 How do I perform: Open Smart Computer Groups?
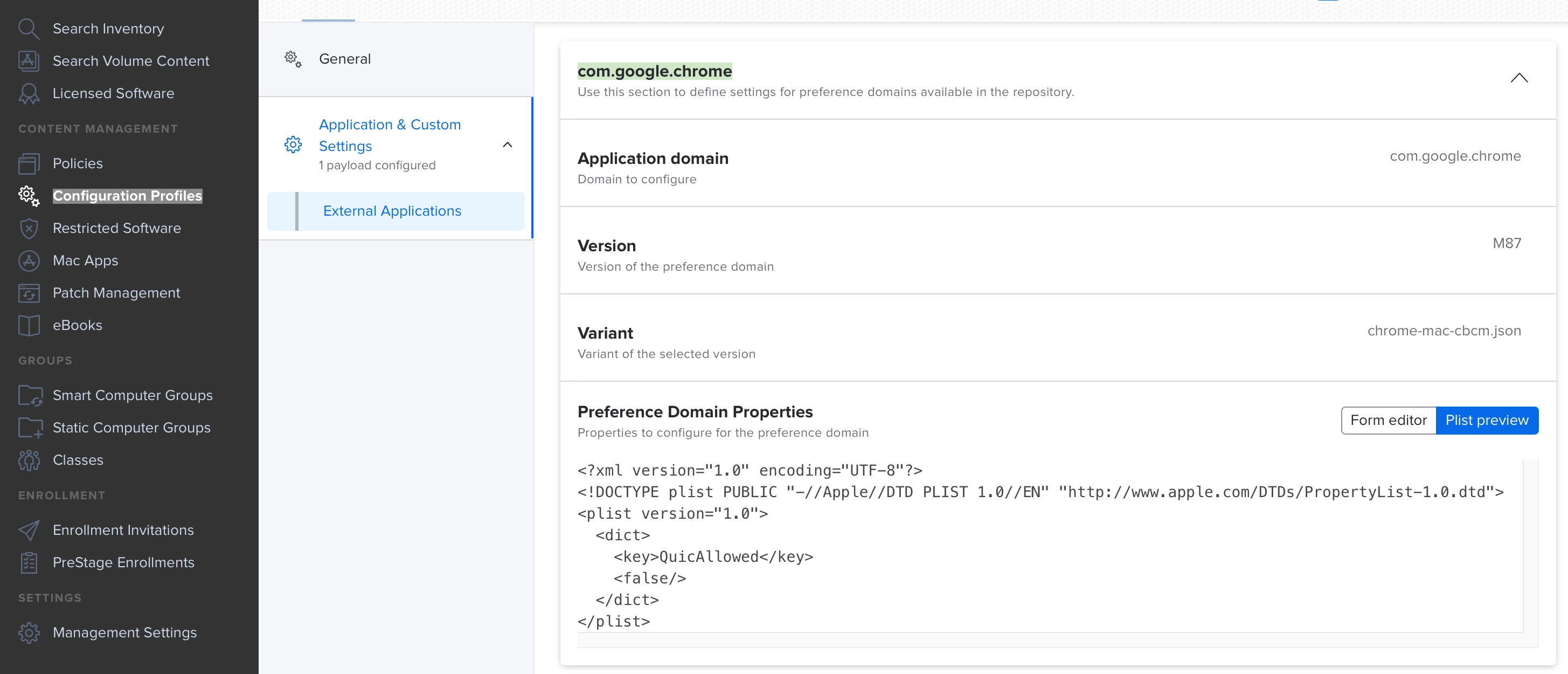pyautogui.click(x=133, y=395)
